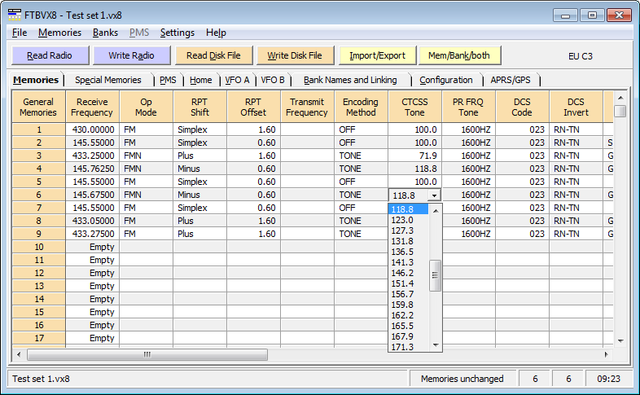Click receive frequency cell 433.27500
640x395 pixels.
point(92,234)
